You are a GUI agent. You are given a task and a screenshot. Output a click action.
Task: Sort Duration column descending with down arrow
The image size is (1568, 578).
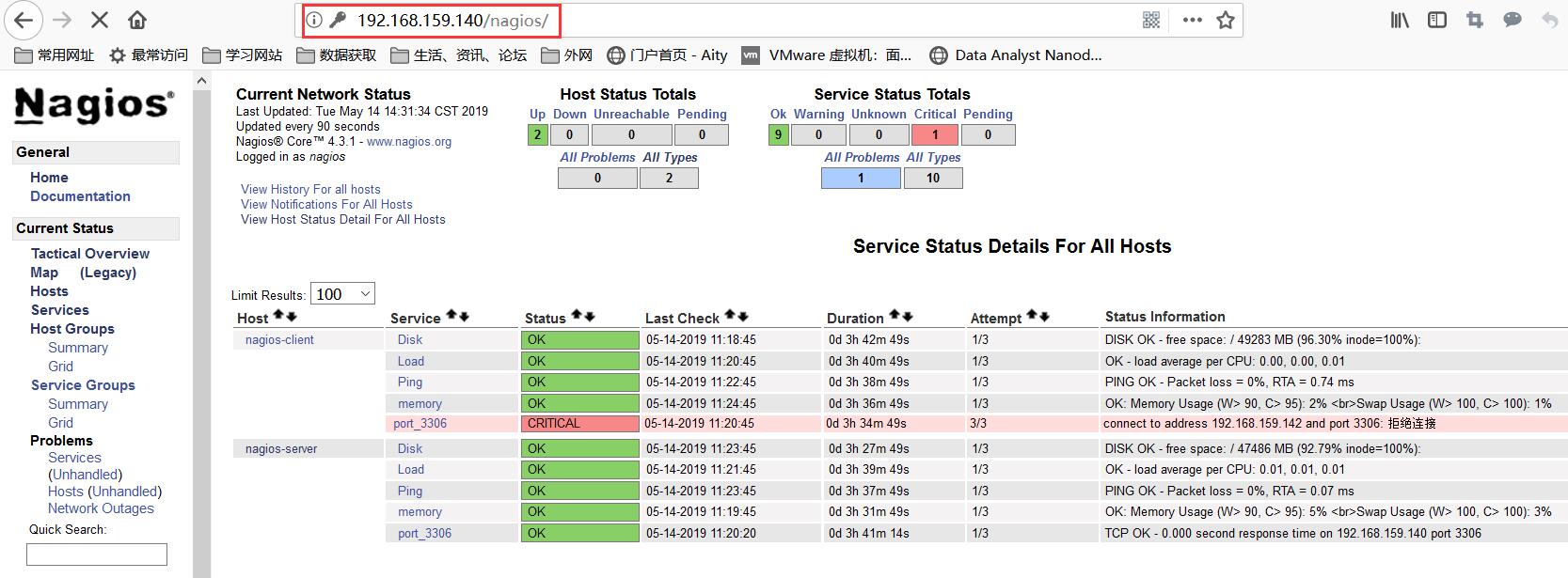907,316
